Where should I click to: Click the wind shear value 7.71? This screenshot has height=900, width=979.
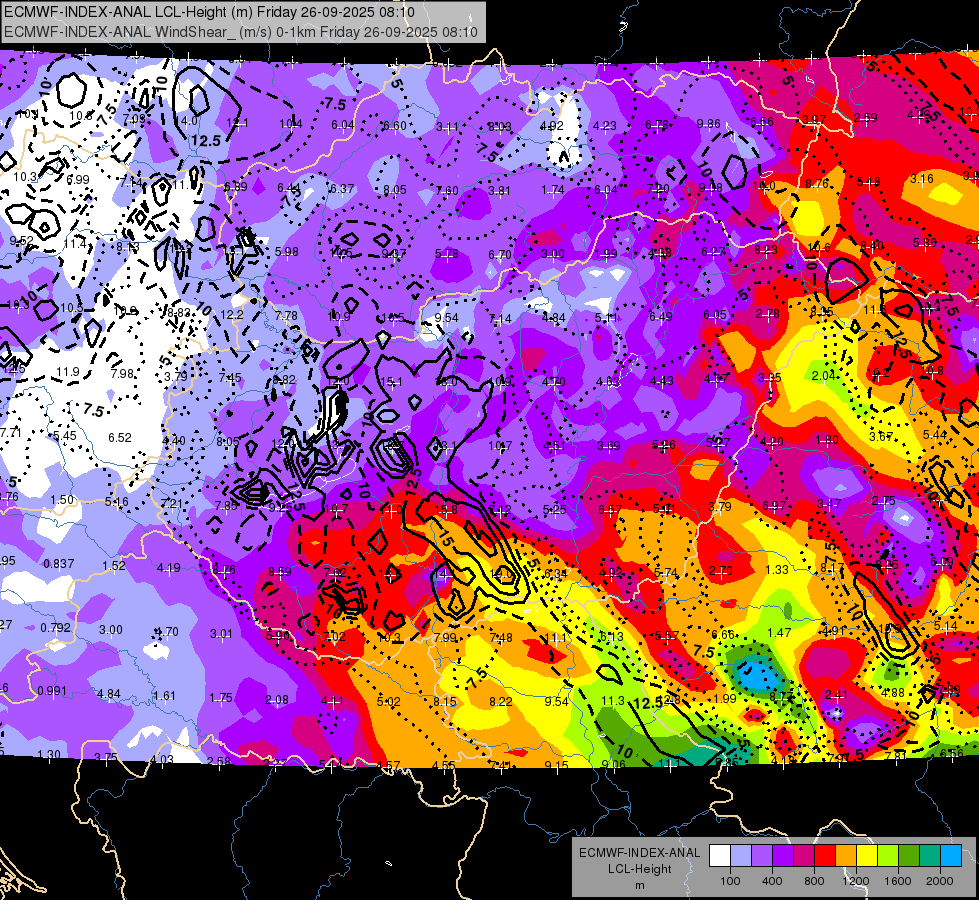pyautogui.click(x=11, y=433)
